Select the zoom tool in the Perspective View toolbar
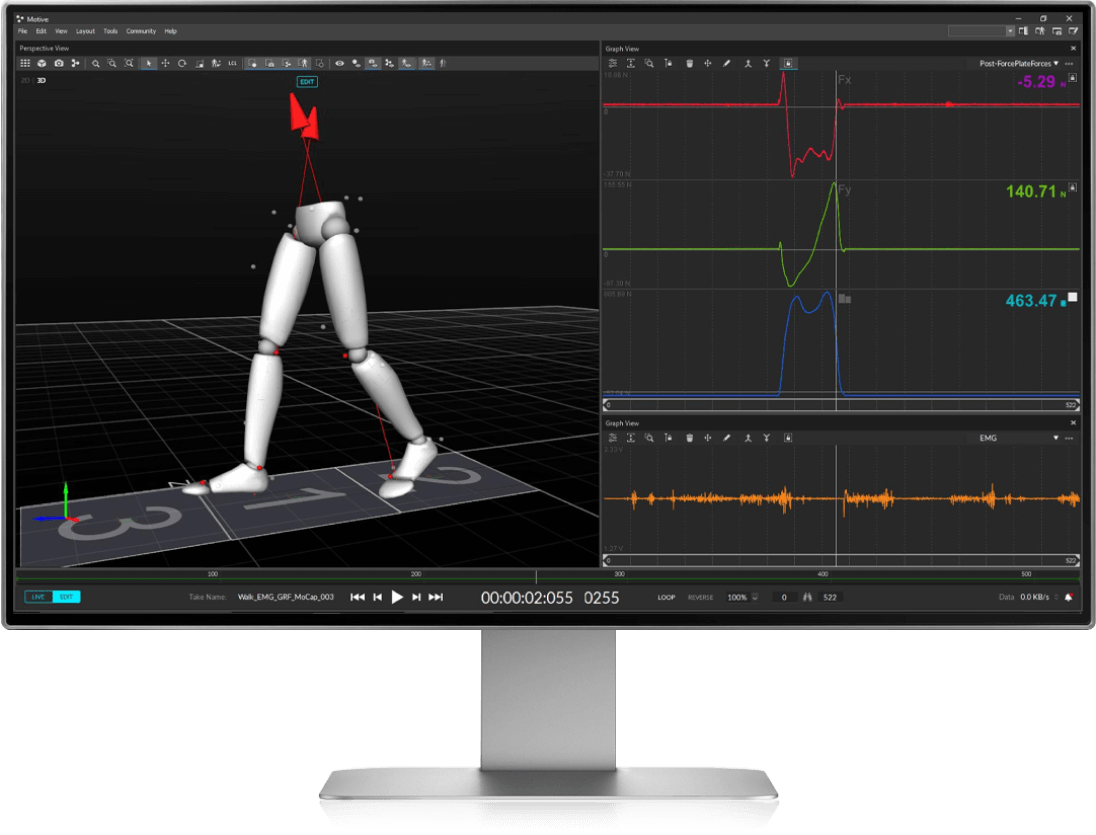The image size is (1096, 835). point(95,63)
